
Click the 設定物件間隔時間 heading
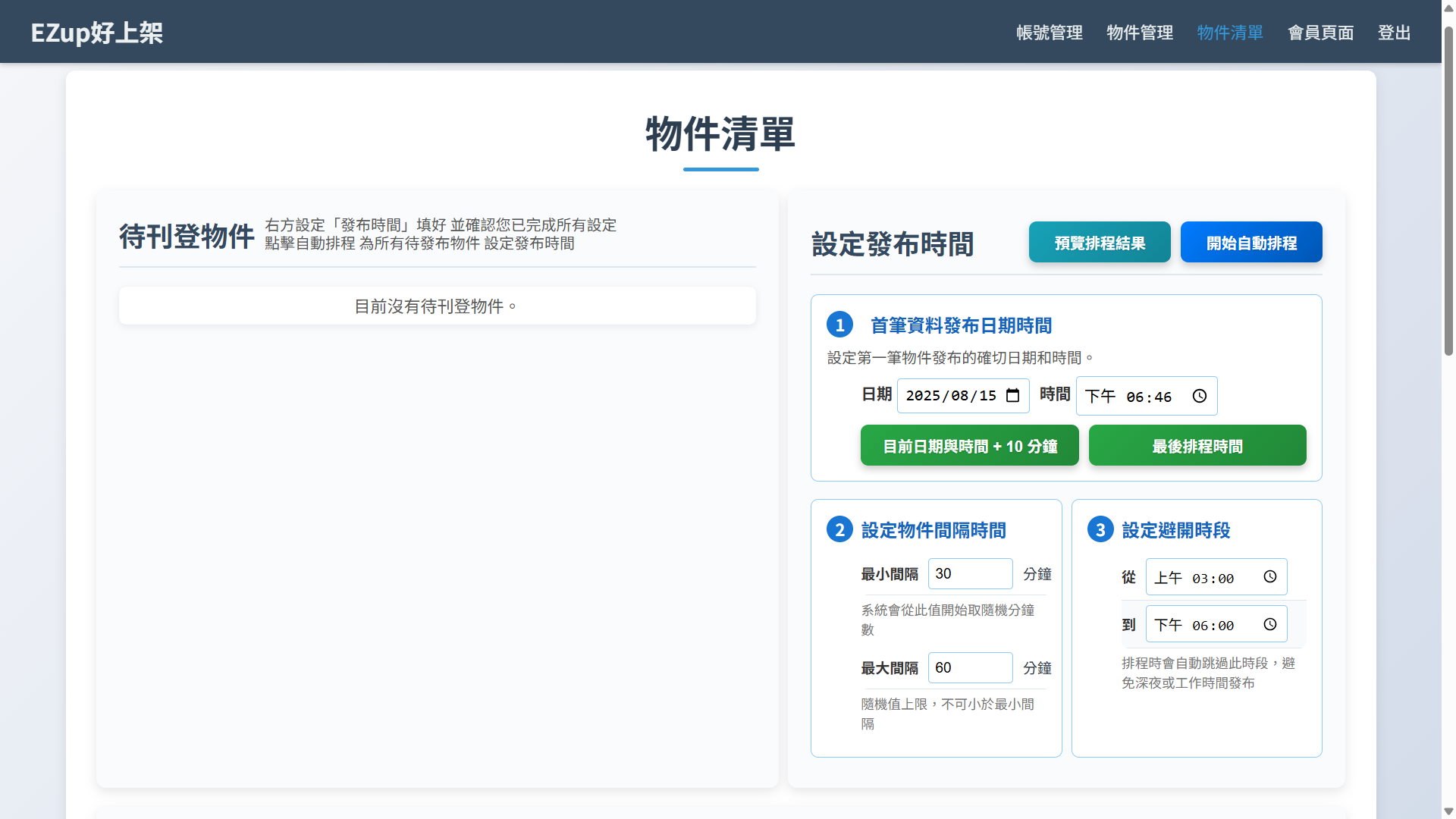coord(934,530)
